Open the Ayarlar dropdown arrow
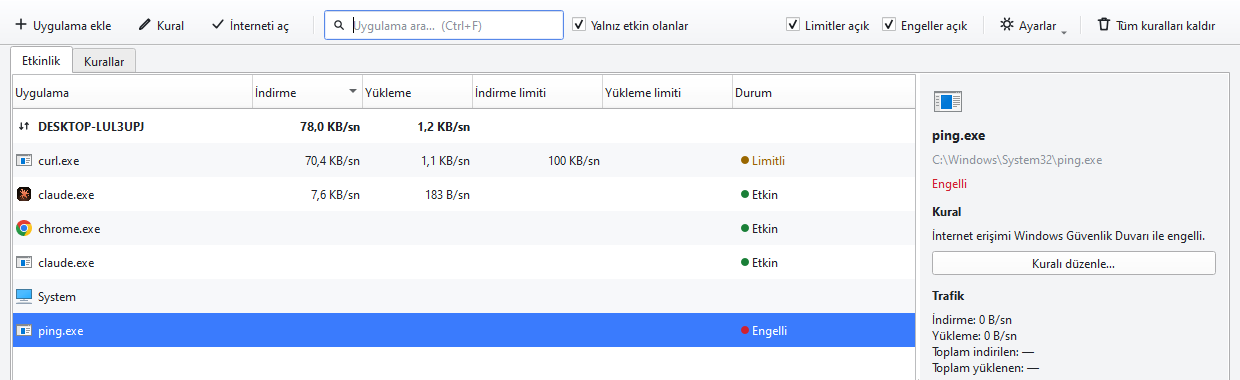Screen dimensions: 1240x380 click(1064, 32)
